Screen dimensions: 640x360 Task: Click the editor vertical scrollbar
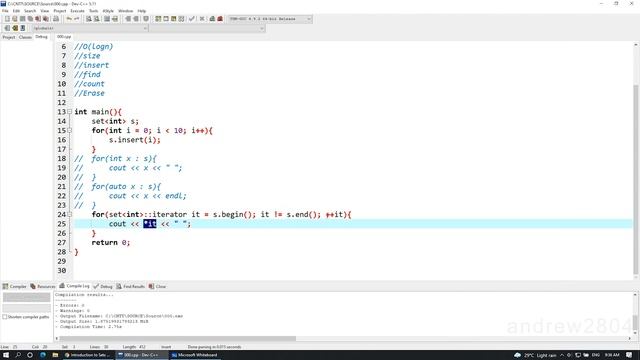(636, 180)
